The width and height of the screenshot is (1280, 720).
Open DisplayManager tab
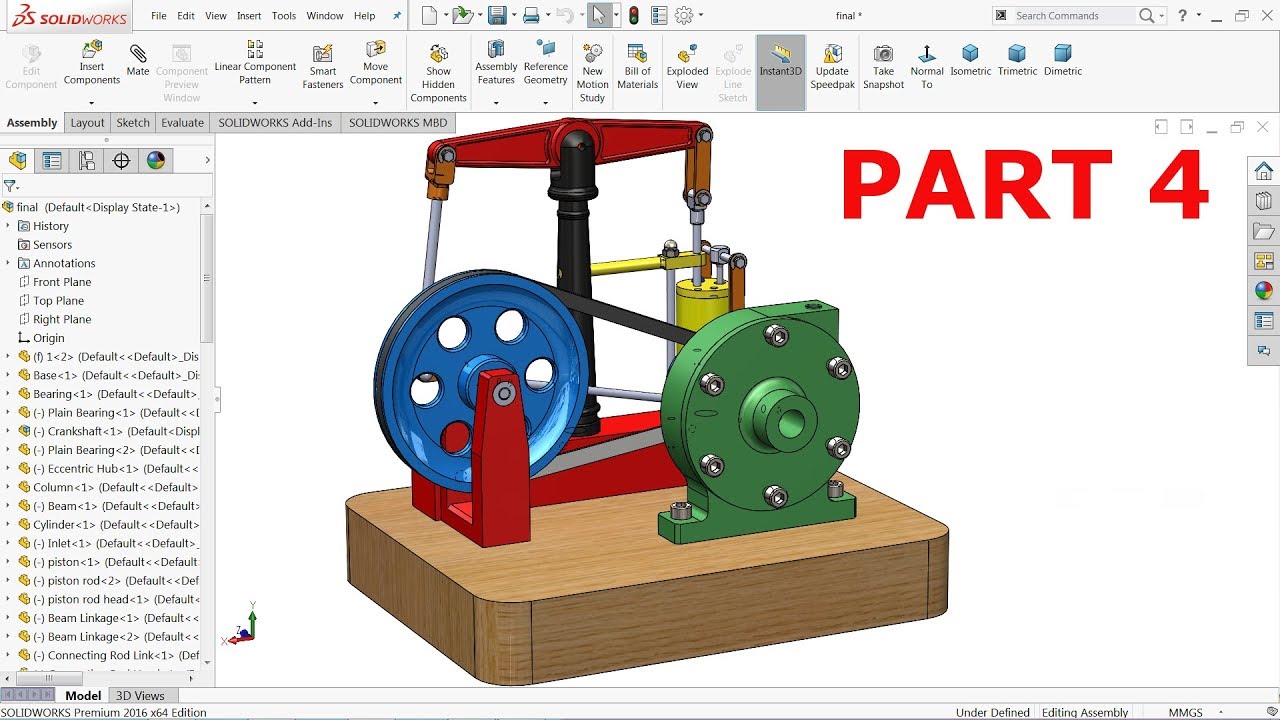click(x=155, y=160)
